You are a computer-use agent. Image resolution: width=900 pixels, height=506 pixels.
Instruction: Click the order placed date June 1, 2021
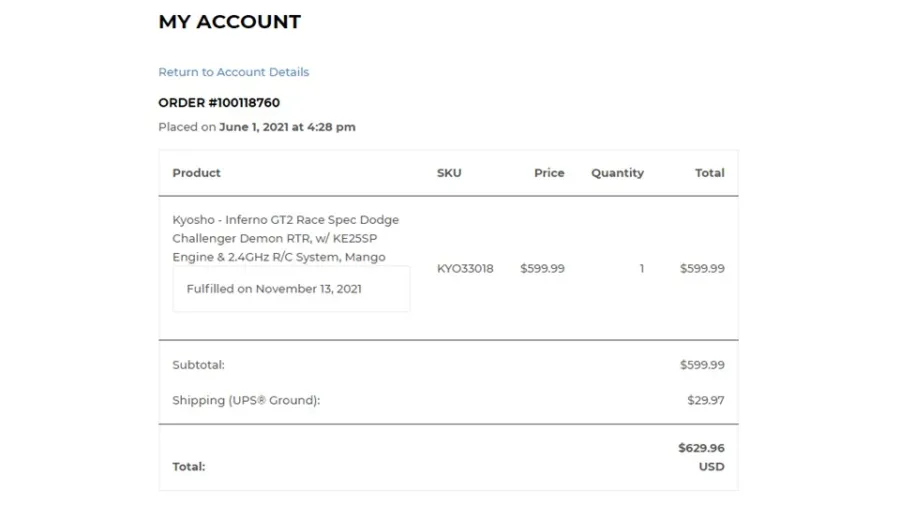(287, 127)
